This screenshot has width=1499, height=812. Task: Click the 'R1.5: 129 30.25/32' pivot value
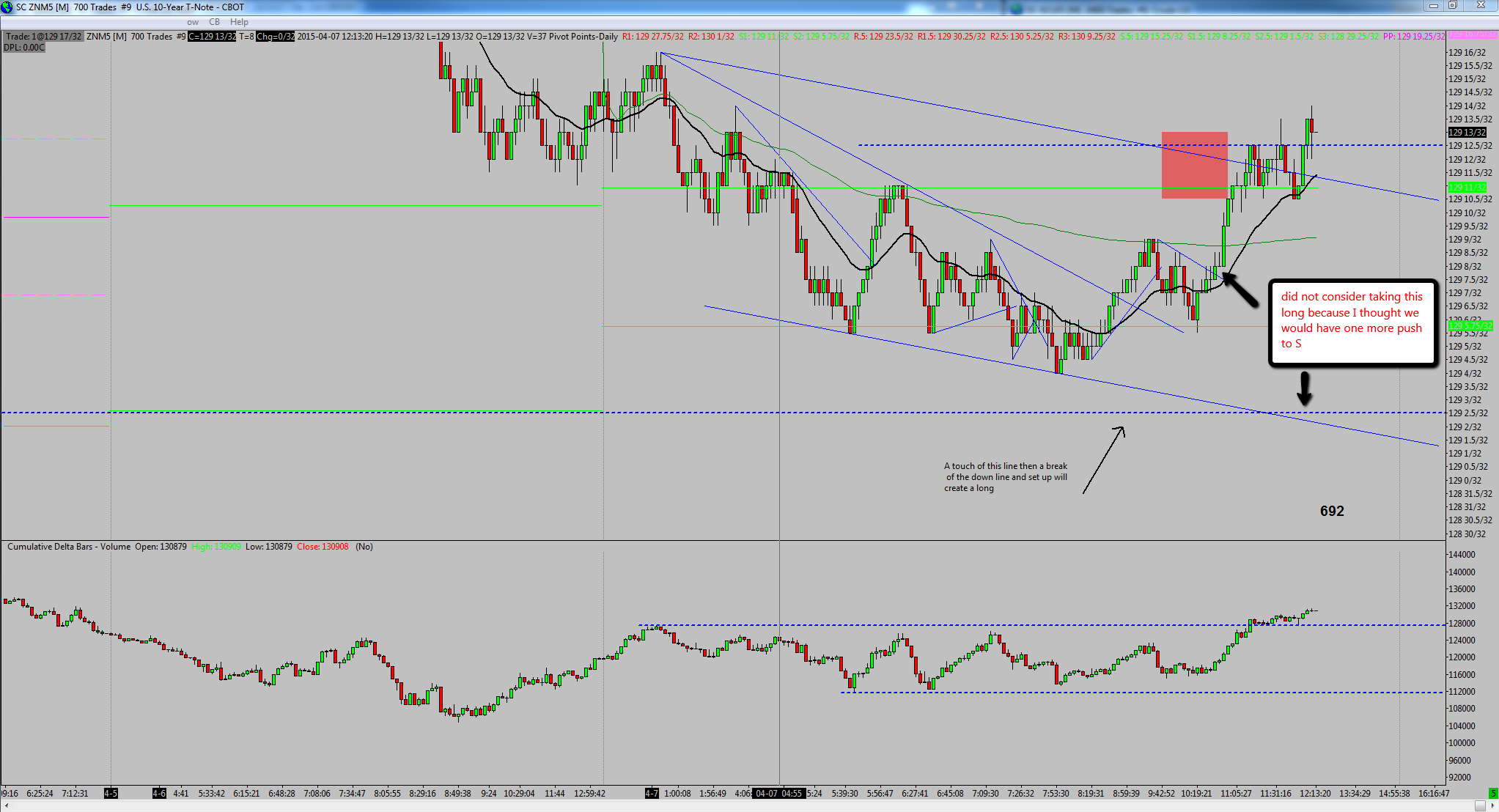[x=951, y=37]
